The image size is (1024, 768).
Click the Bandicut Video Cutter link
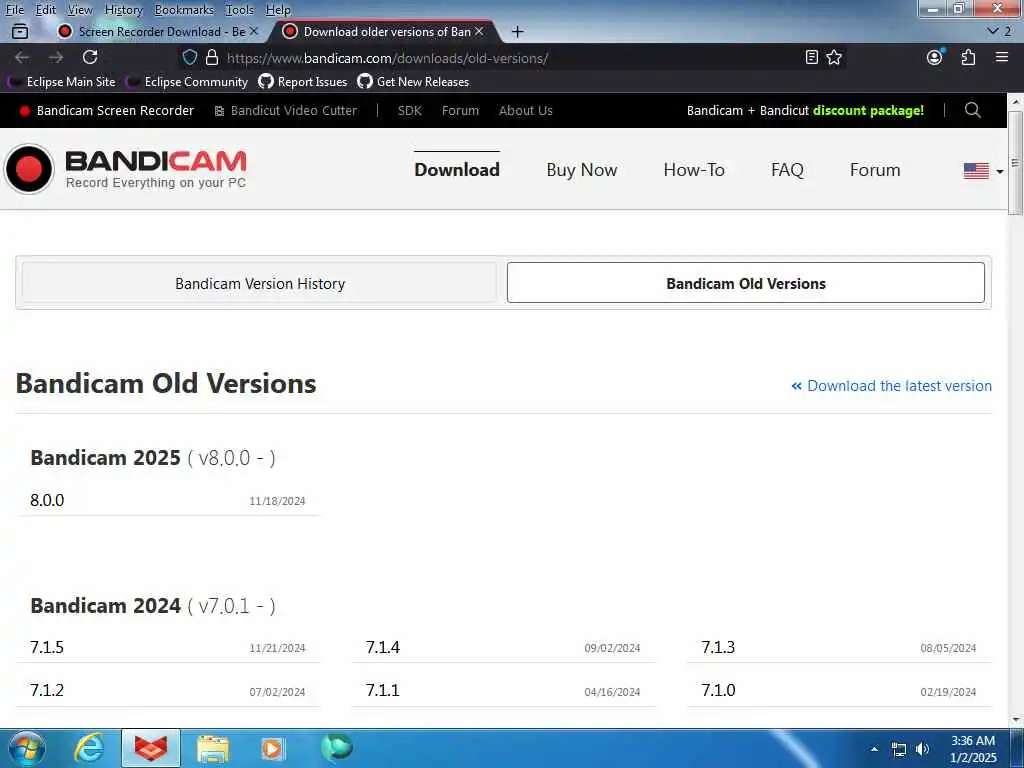pyautogui.click(x=286, y=110)
